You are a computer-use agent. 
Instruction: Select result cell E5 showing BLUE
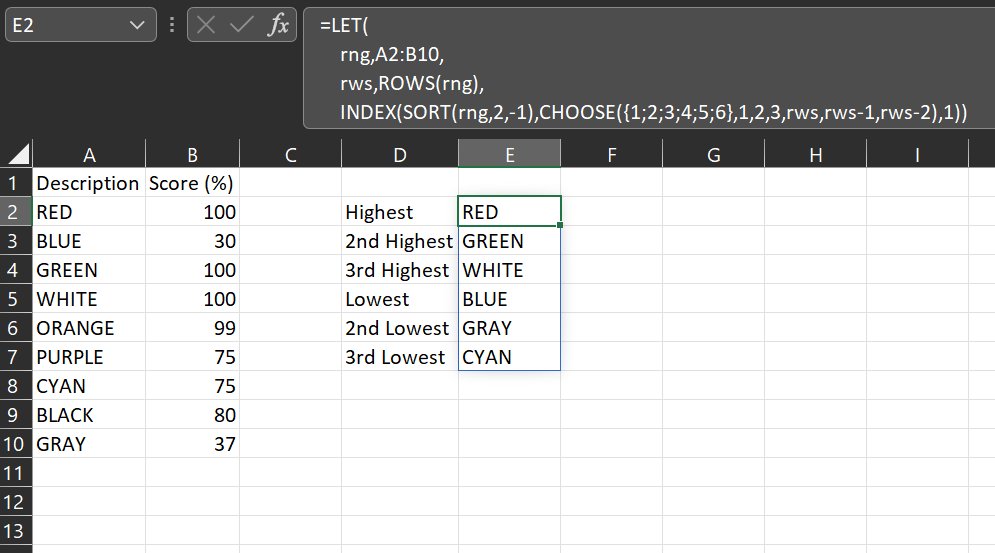tap(510, 299)
